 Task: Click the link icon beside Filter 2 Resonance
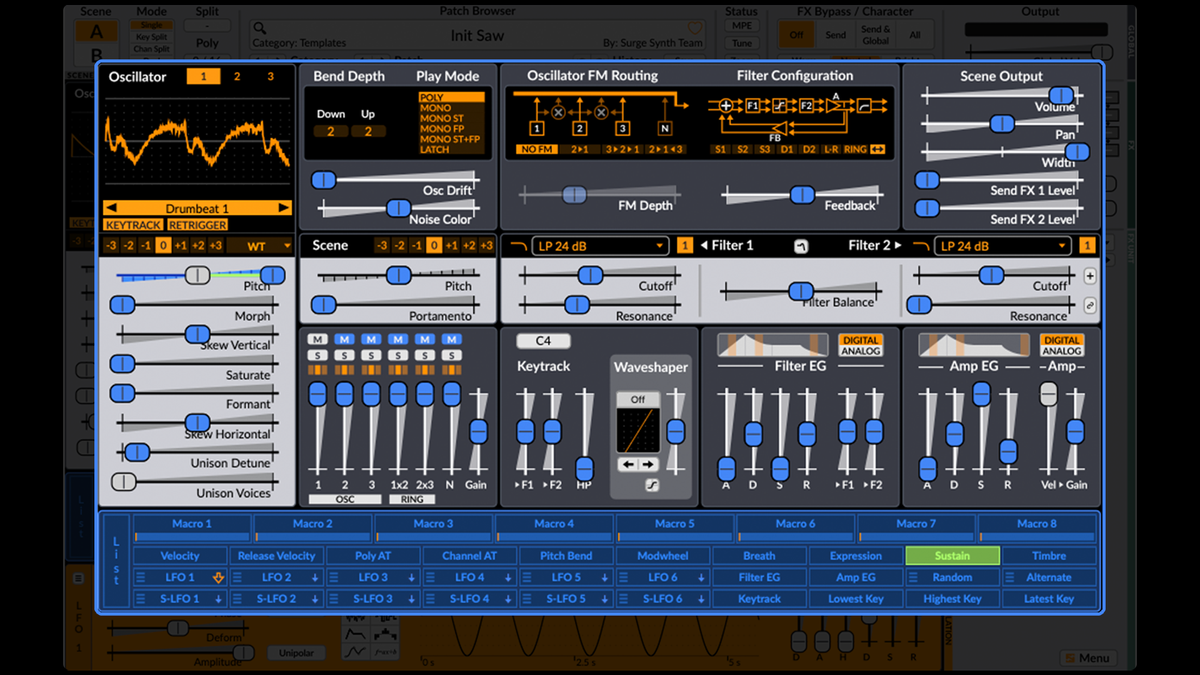click(x=1090, y=303)
